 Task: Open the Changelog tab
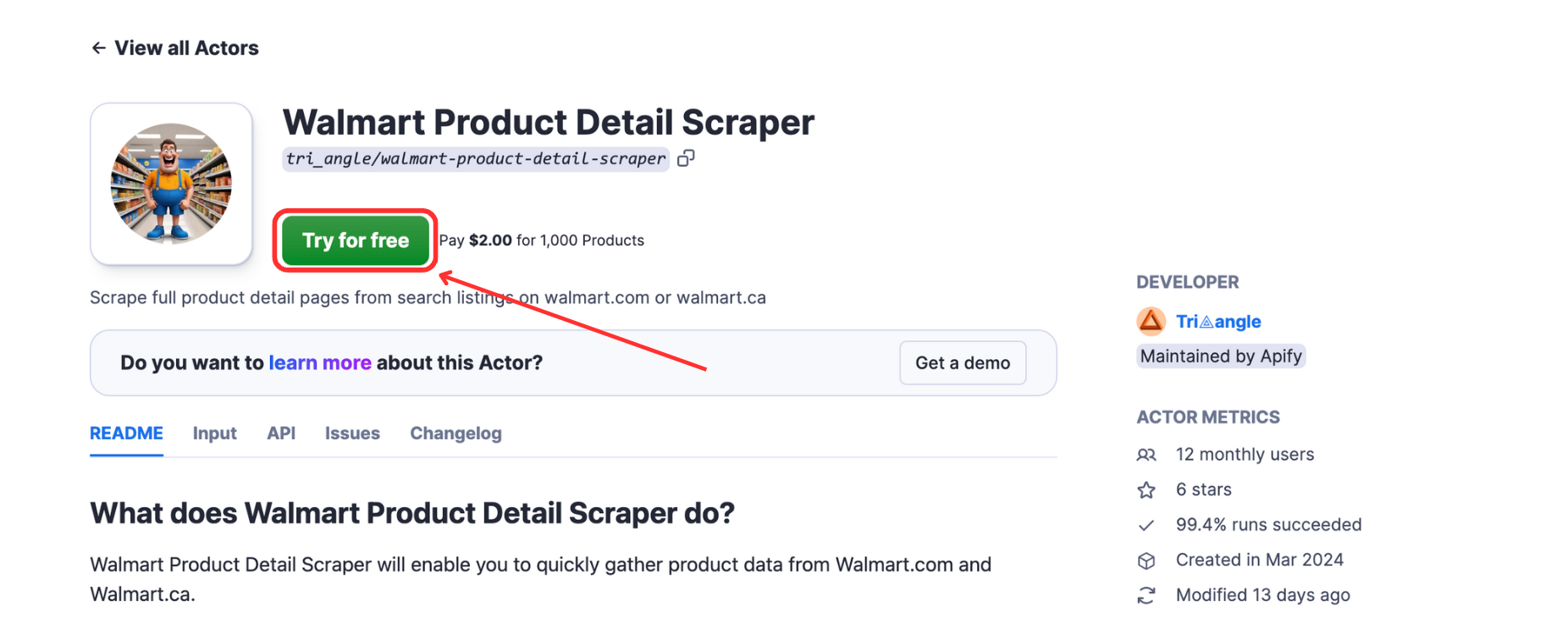point(455,433)
